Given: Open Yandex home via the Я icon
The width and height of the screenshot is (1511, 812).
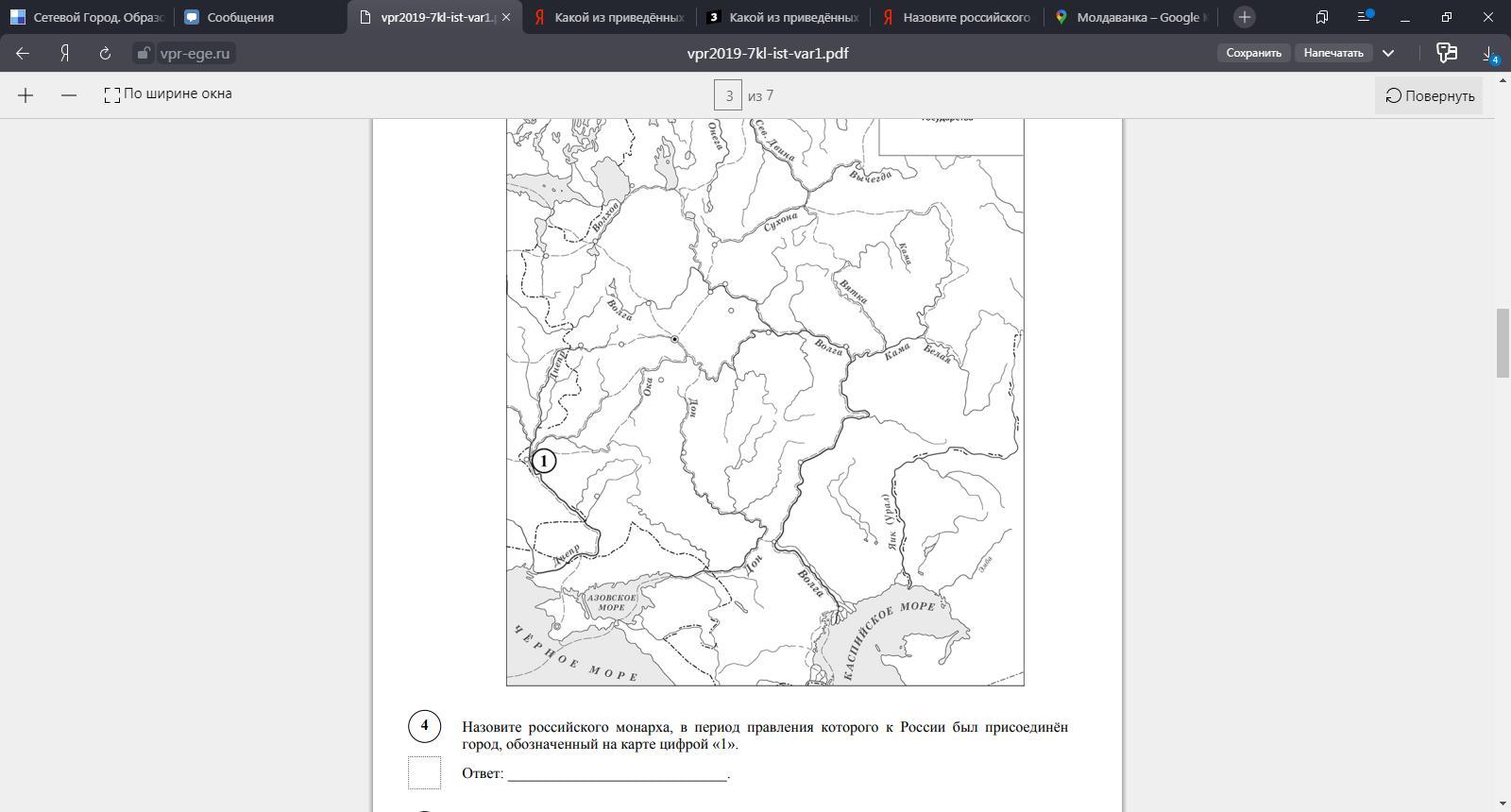Looking at the screenshot, I should pyautogui.click(x=64, y=54).
